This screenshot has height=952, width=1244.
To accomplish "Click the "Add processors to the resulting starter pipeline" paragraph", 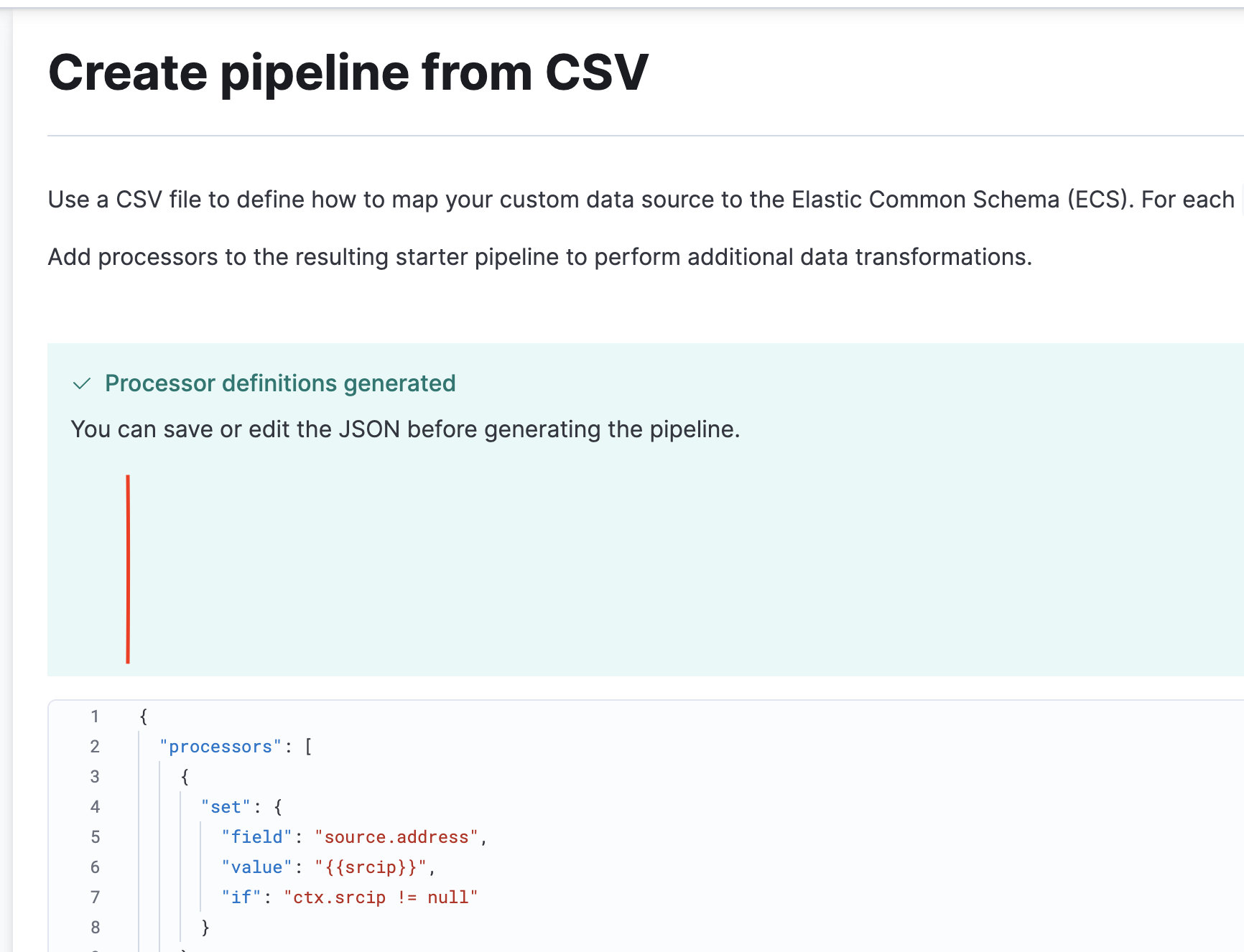I will pyautogui.click(x=540, y=257).
